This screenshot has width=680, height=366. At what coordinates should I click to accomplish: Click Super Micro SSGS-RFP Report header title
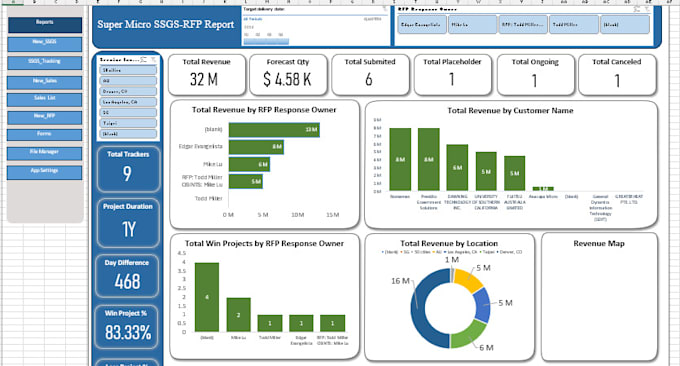[166, 25]
